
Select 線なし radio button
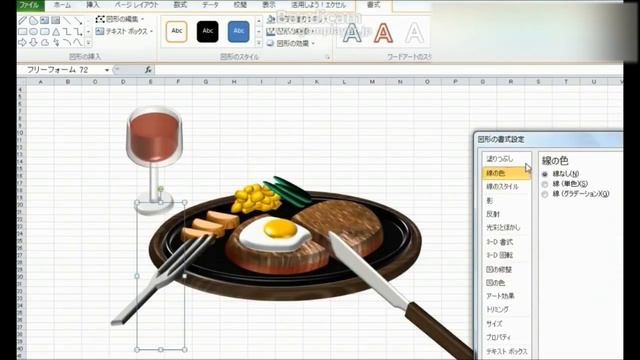tap(545, 174)
